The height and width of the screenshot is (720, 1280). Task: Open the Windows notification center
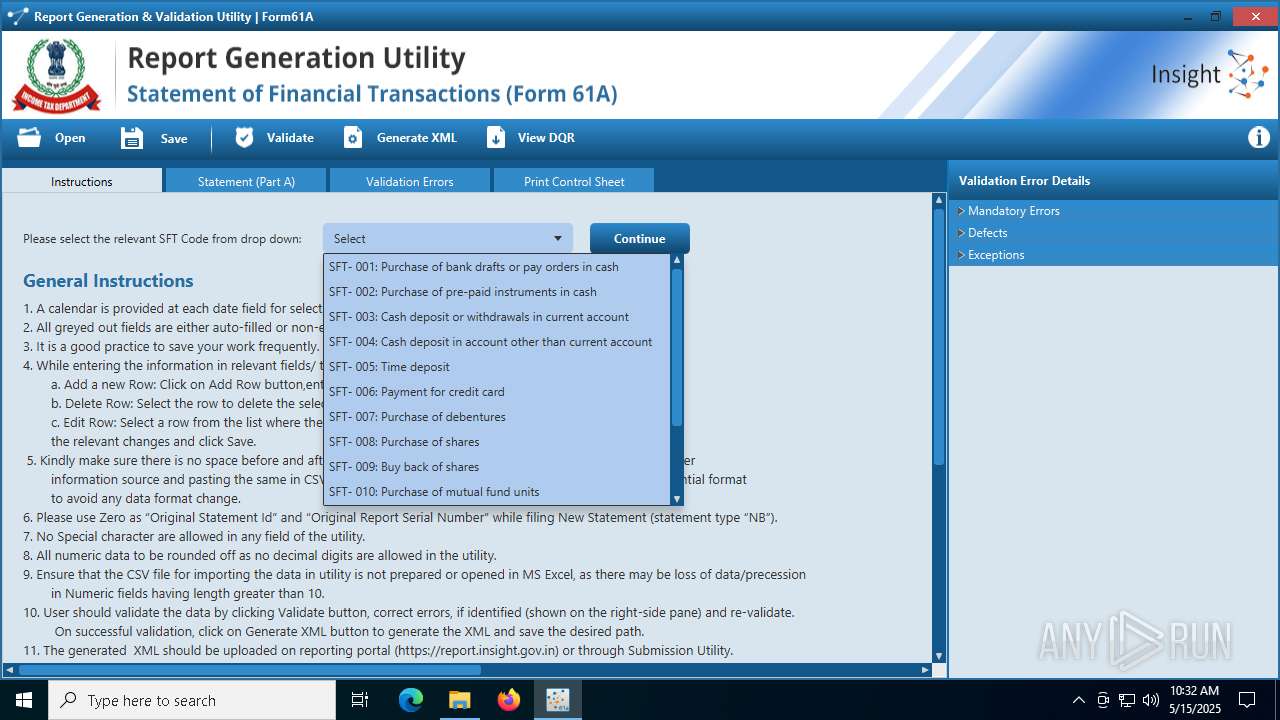(x=1247, y=700)
